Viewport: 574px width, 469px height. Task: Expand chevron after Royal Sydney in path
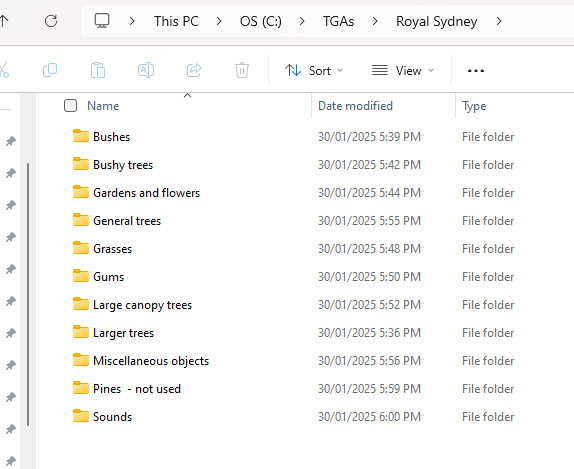(x=499, y=21)
